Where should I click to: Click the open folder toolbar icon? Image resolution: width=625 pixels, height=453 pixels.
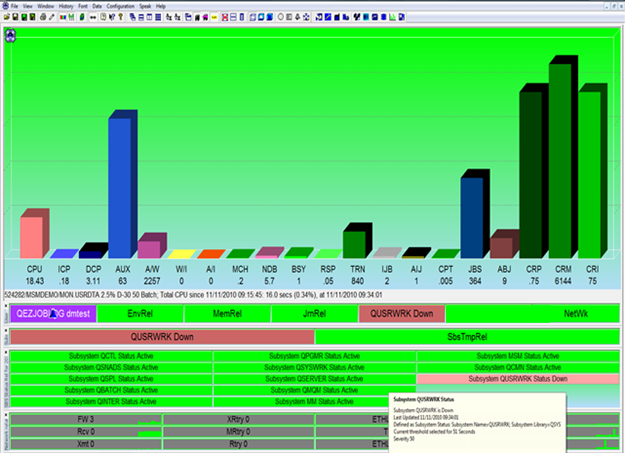(6, 16)
